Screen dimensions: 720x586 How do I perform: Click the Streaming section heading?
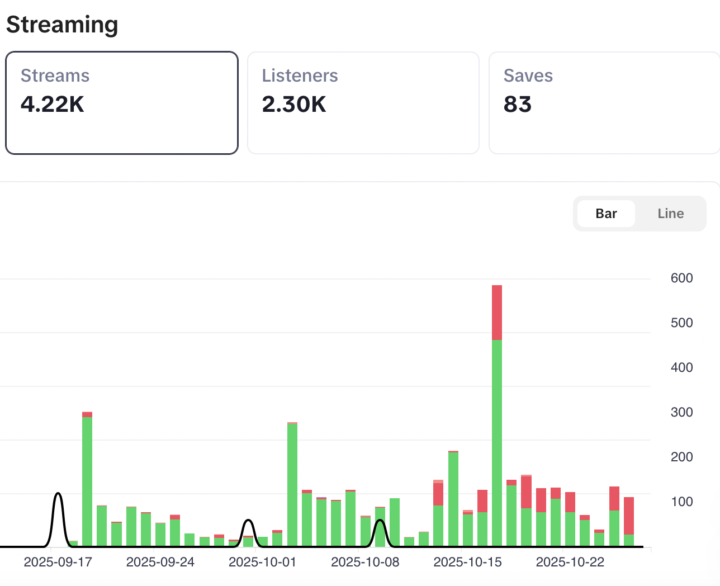[62, 25]
